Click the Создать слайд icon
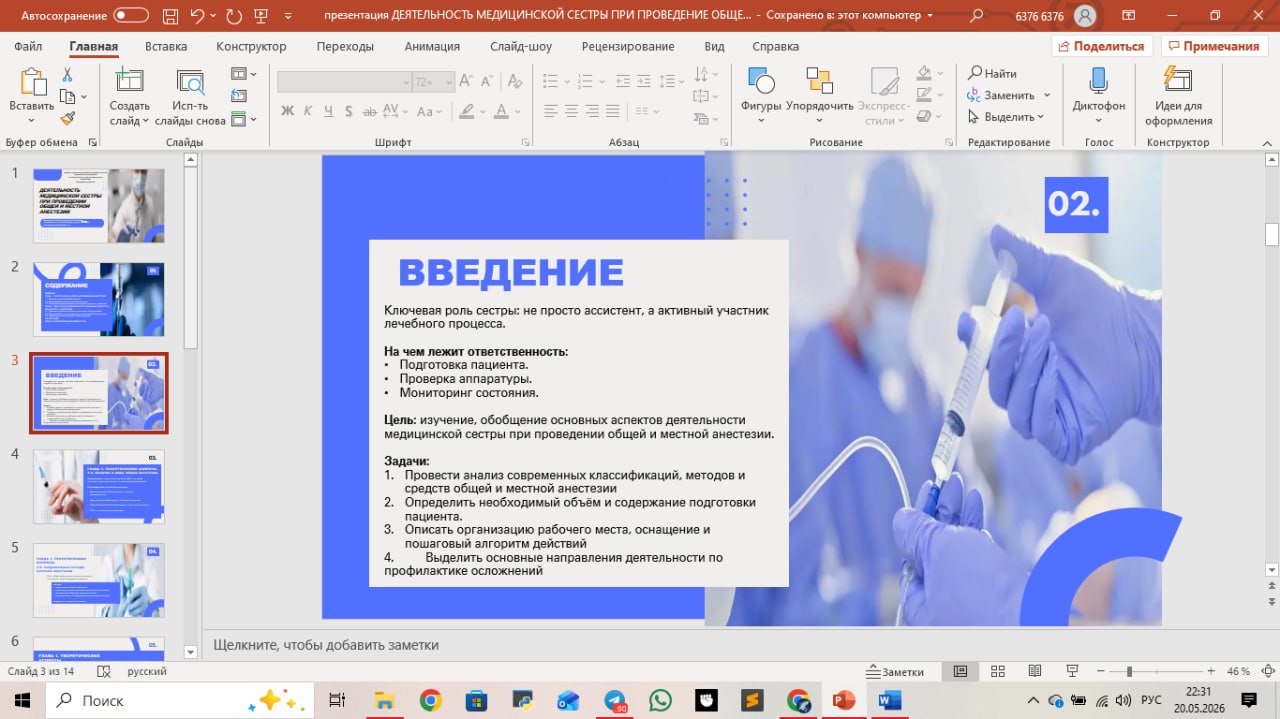Viewport: 1280px width, 719px height. 129,82
